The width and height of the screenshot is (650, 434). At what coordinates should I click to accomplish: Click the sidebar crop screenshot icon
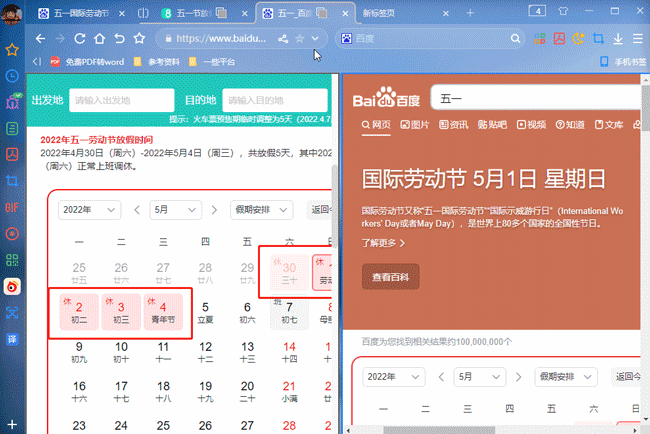tap(12, 181)
